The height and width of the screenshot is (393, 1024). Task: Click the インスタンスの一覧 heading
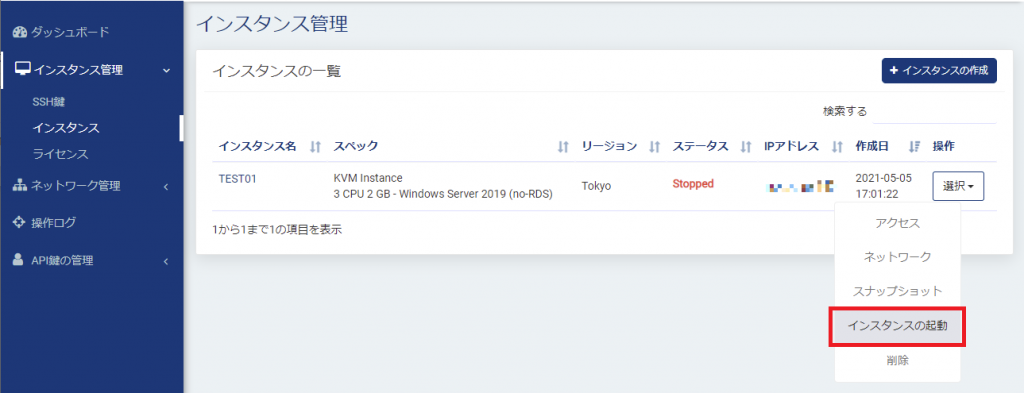click(276, 71)
